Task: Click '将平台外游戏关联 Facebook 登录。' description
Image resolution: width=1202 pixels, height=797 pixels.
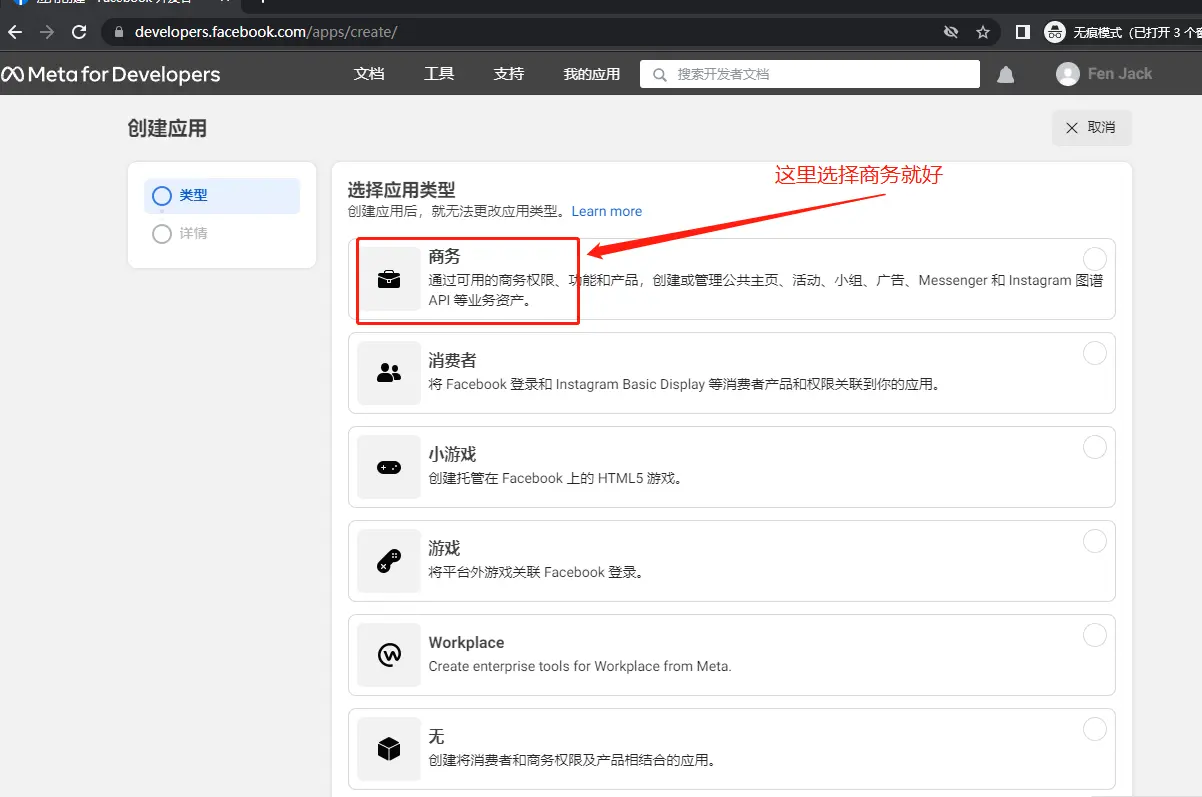Action: tap(538, 572)
